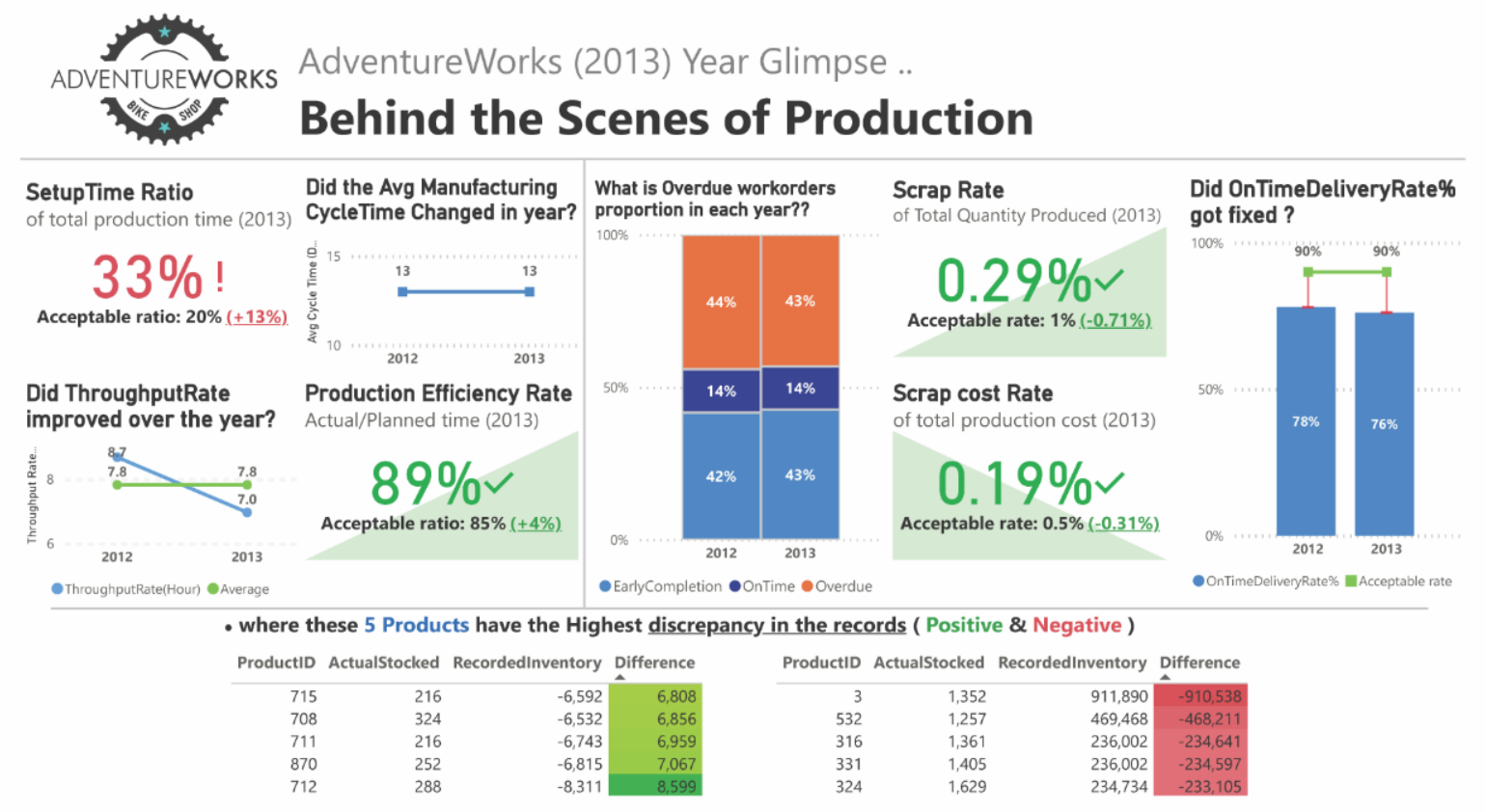Click the green checkmark beside 0.29% Scrap Rate

point(1112,278)
